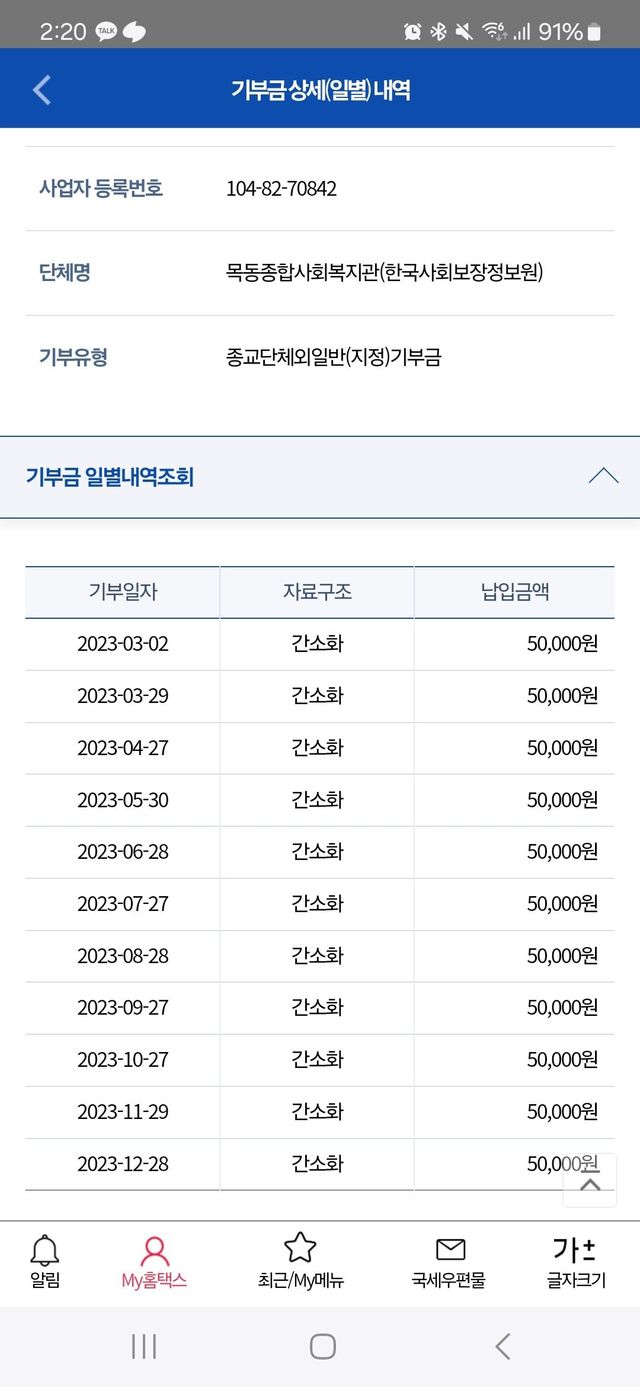Tap scroll-to-top arrow button
This screenshot has height=1387, width=640.
coord(590,1185)
